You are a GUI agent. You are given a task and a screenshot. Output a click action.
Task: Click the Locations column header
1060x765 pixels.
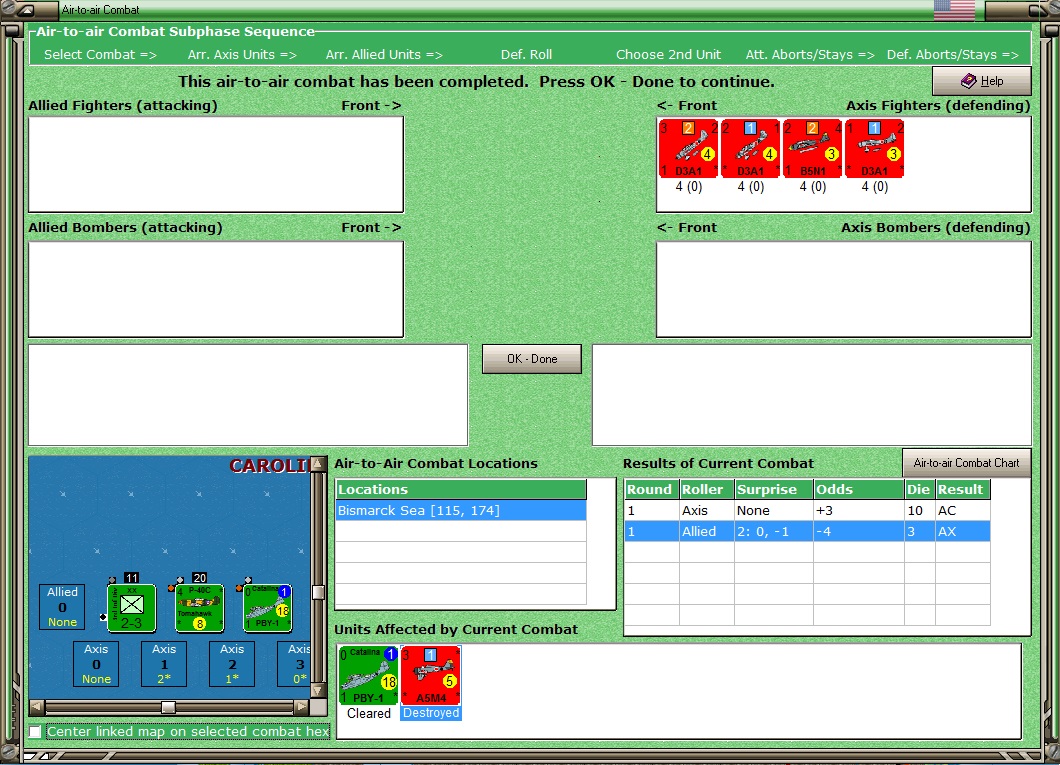pyautogui.click(x=461, y=489)
